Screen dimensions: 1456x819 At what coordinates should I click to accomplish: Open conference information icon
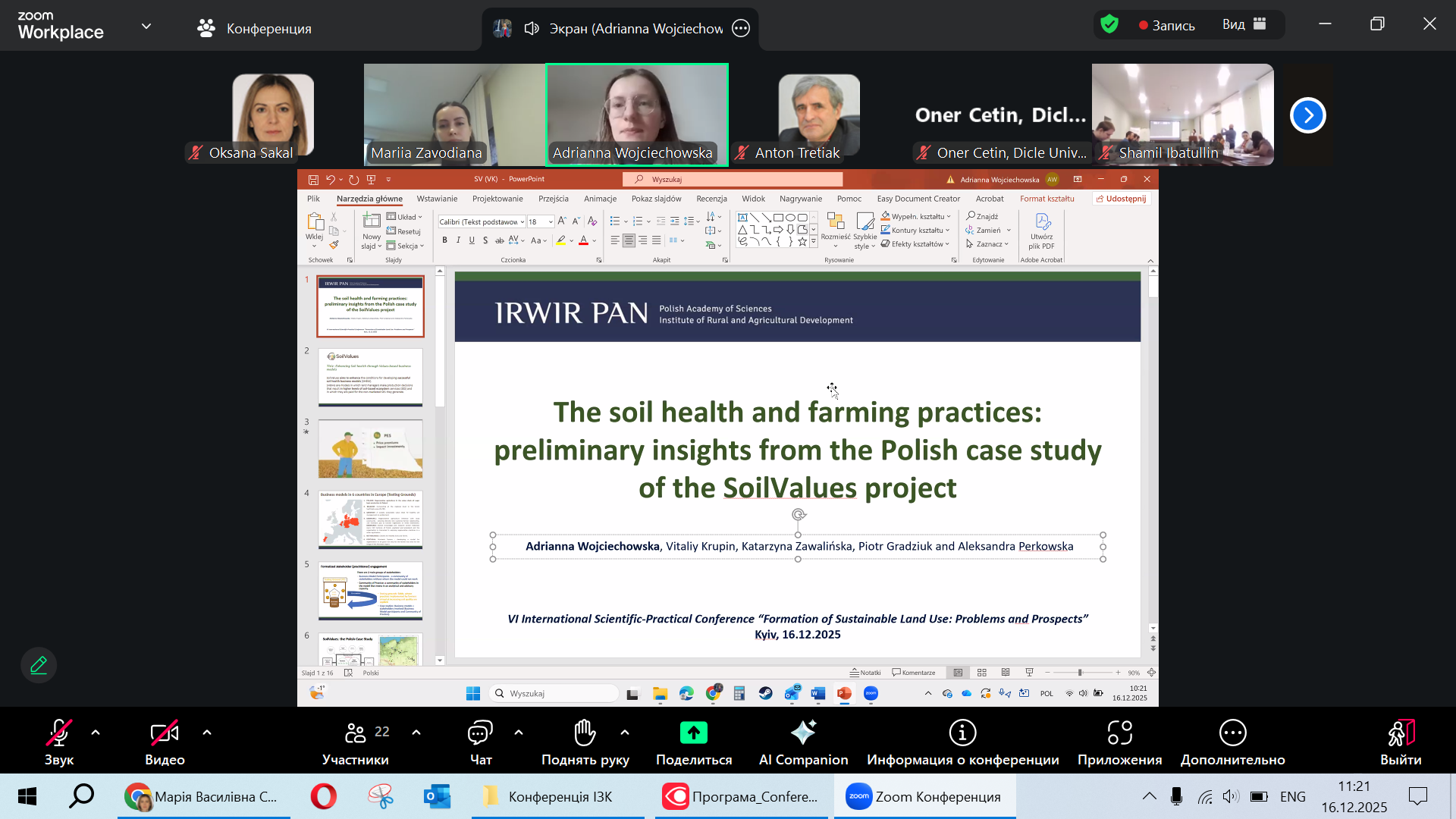[x=962, y=733]
